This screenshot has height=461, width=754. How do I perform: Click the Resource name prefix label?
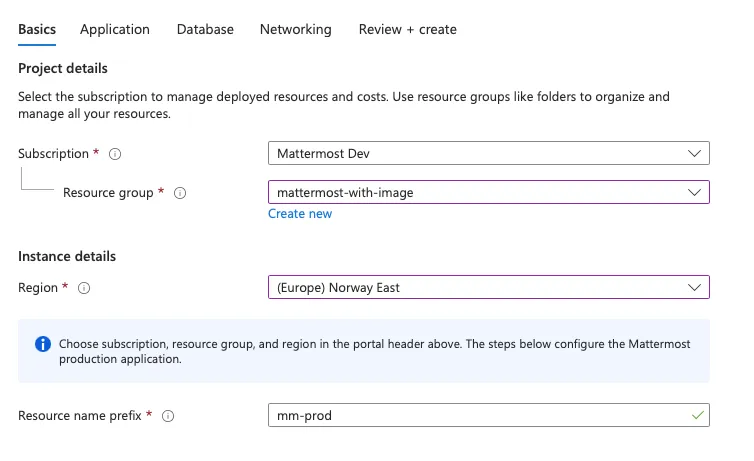[80, 415]
